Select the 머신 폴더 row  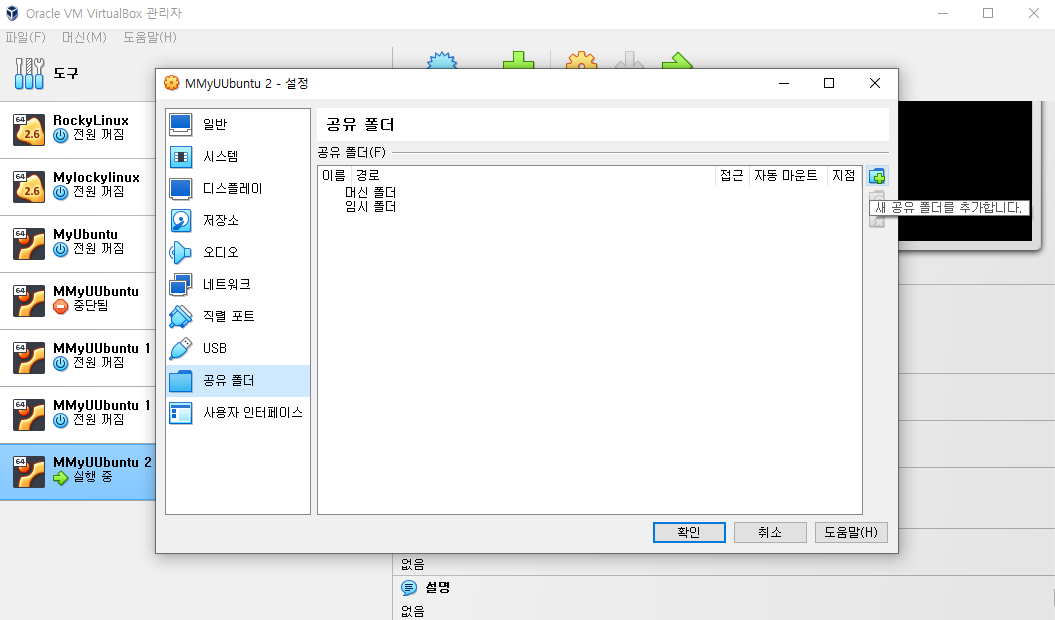click(x=370, y=193)
